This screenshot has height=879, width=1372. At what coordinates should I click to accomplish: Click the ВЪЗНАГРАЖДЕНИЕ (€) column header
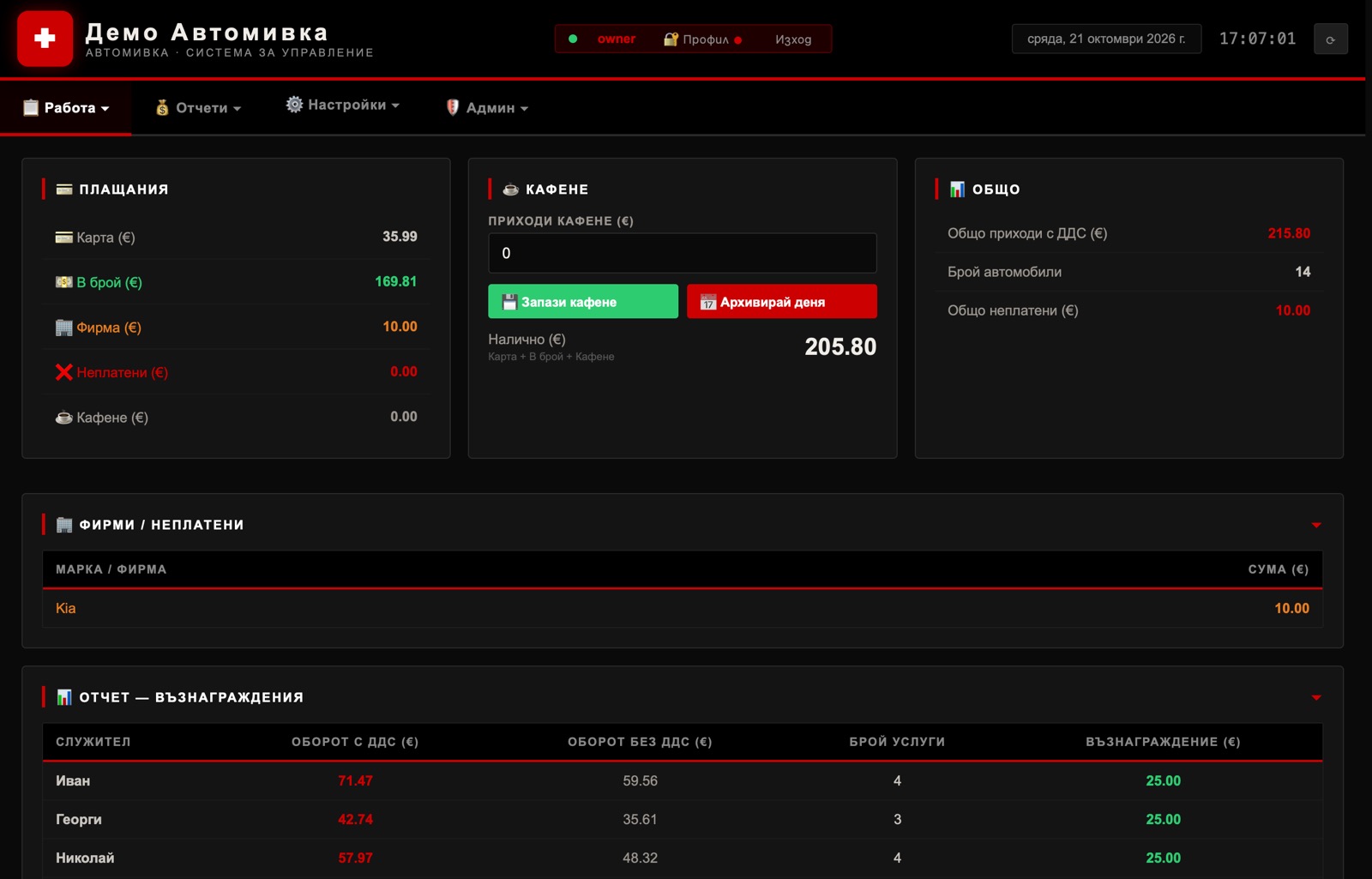click(x=1163, y=742)
